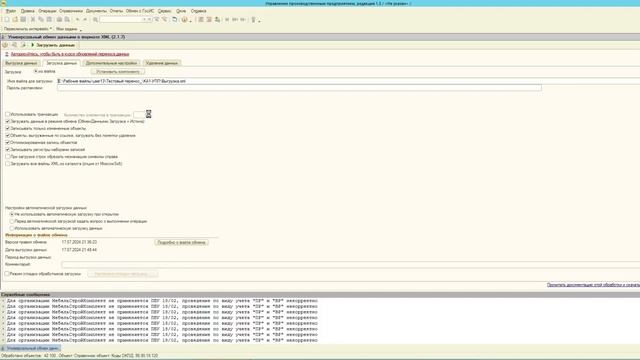
Task: Click the Redo arrow icon
Action: 85,19
